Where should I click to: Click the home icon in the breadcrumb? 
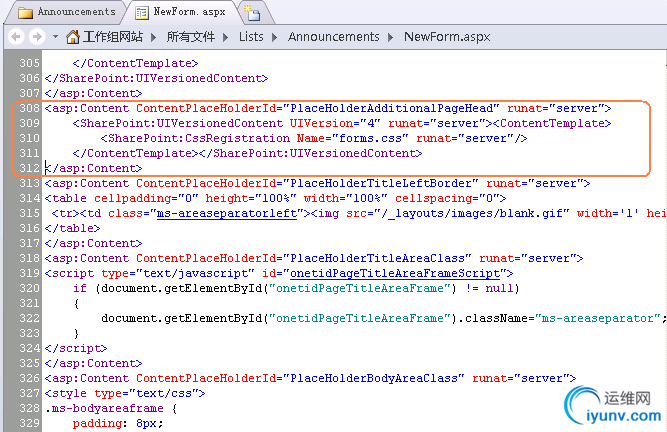tap(73, 37)
